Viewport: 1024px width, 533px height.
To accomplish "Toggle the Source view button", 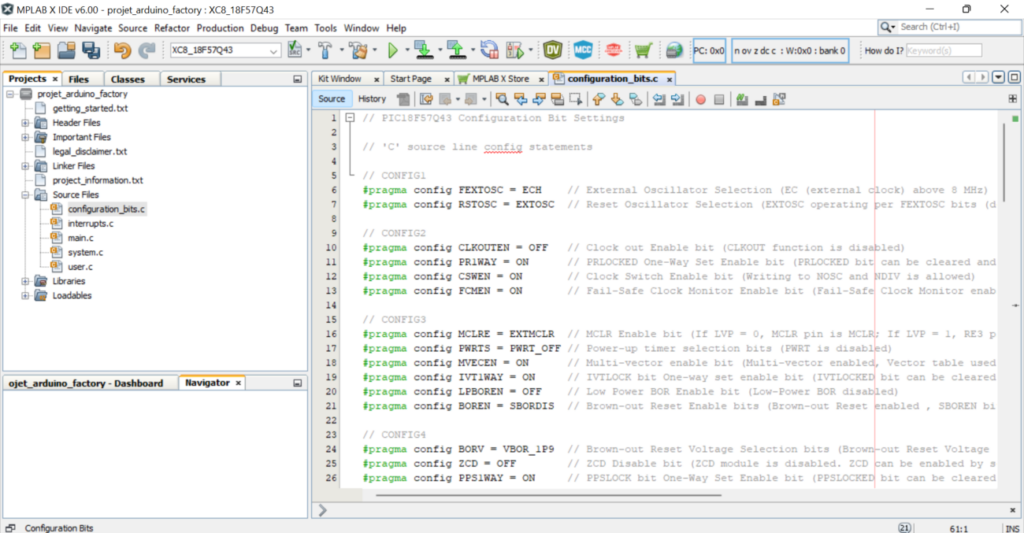I will click(331, 99).
